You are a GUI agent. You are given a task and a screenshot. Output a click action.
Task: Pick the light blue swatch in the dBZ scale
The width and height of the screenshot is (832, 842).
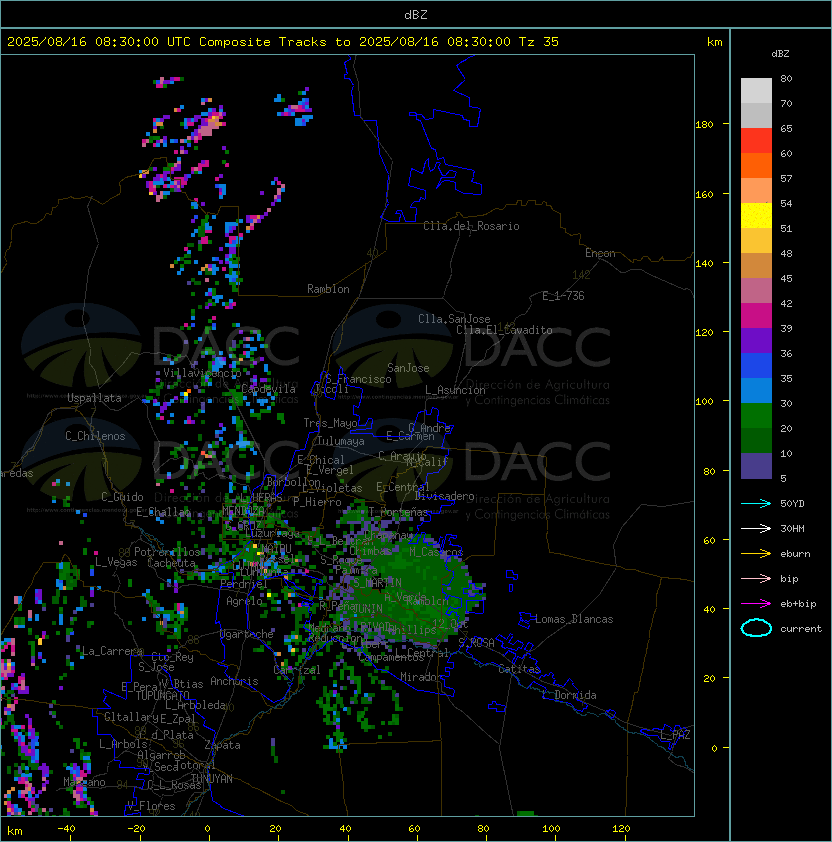(756, 391)
